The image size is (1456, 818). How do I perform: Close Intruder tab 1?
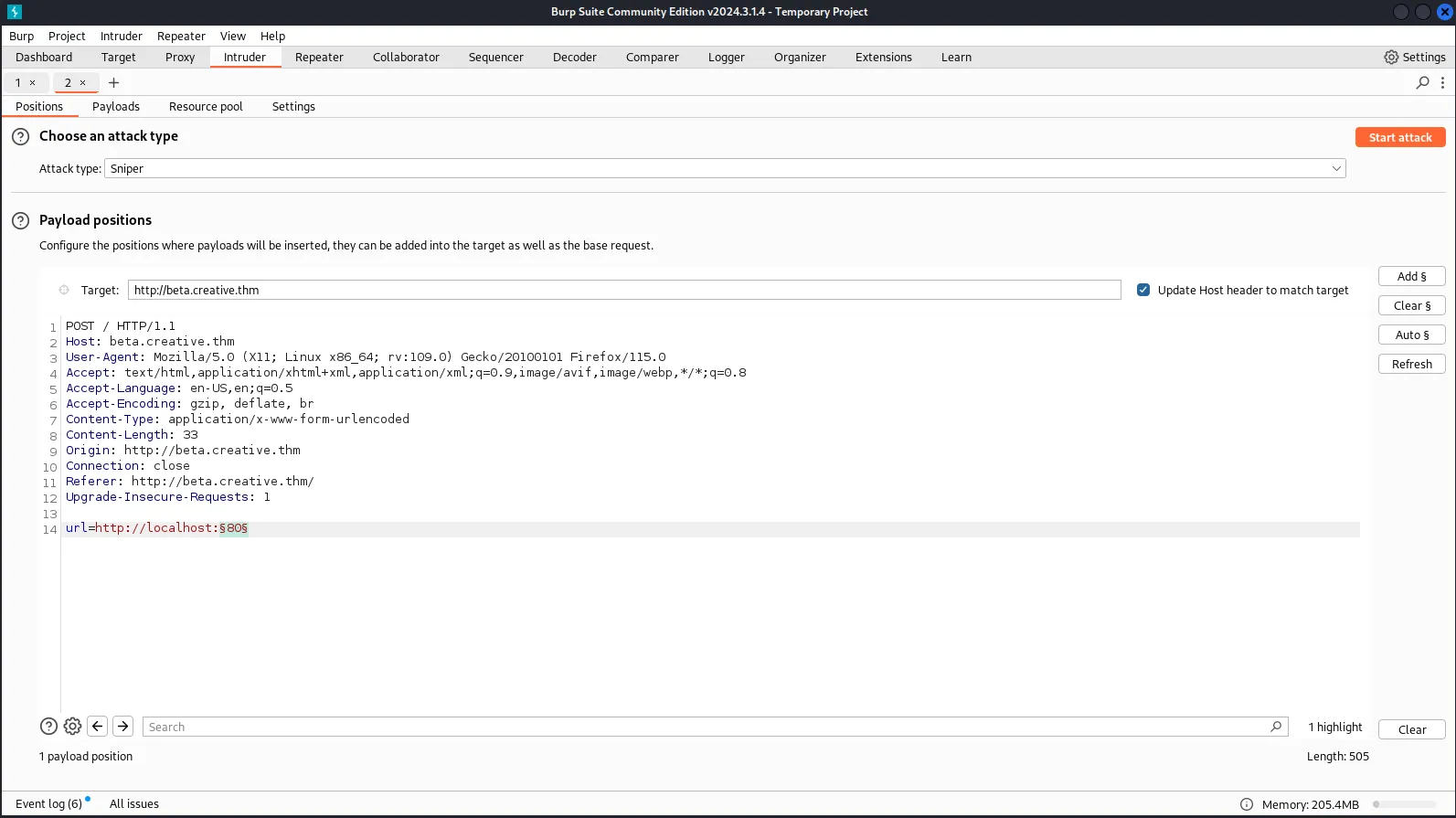pyautogui.click(x=33, y=83)
